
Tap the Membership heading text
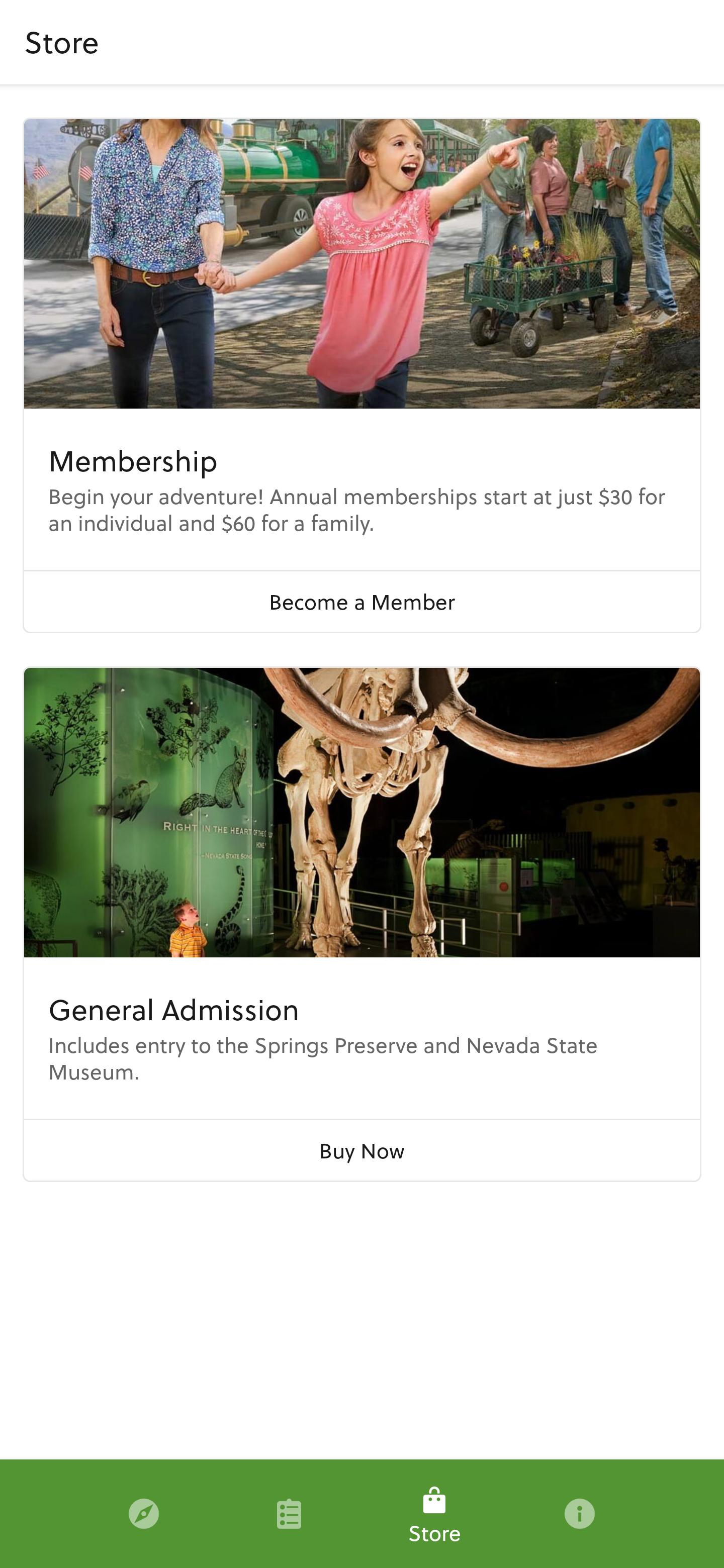tap(133, 461)
